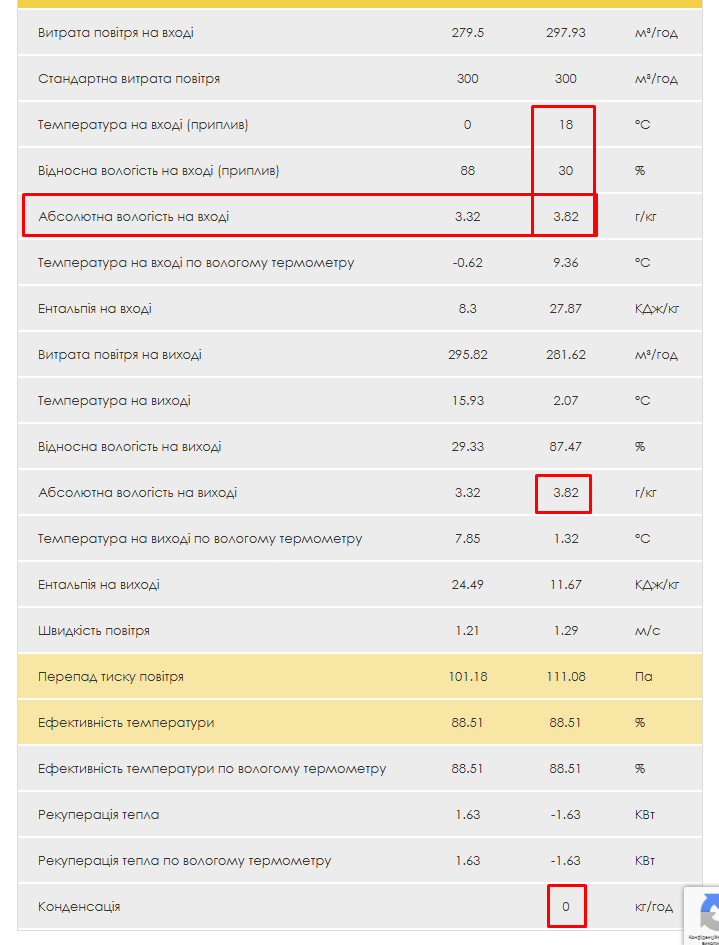Click the outlet temperature value 15.93

pos(467,401)
